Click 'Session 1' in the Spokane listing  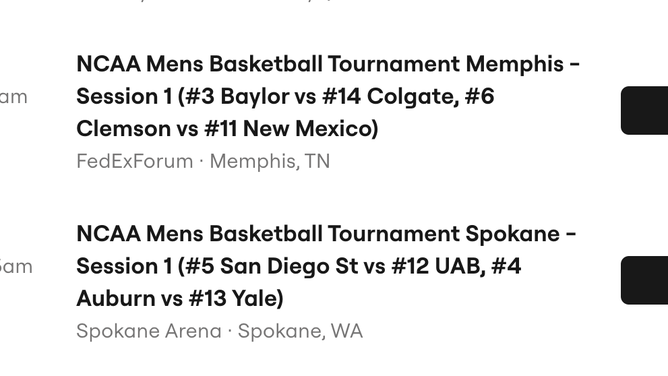[124, 266]
